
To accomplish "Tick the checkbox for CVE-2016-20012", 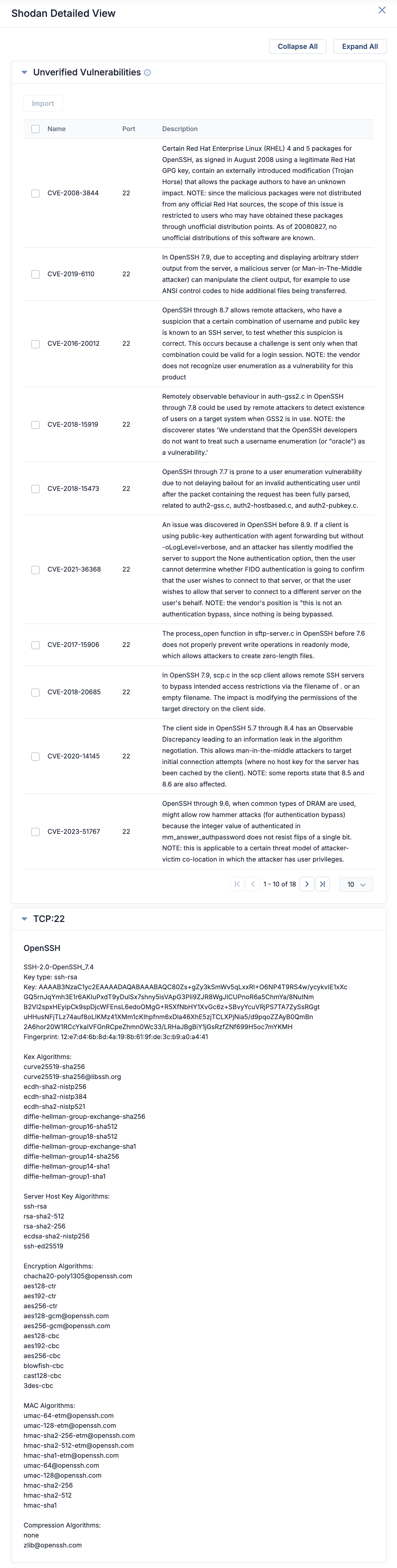I will tap(35, 343).
